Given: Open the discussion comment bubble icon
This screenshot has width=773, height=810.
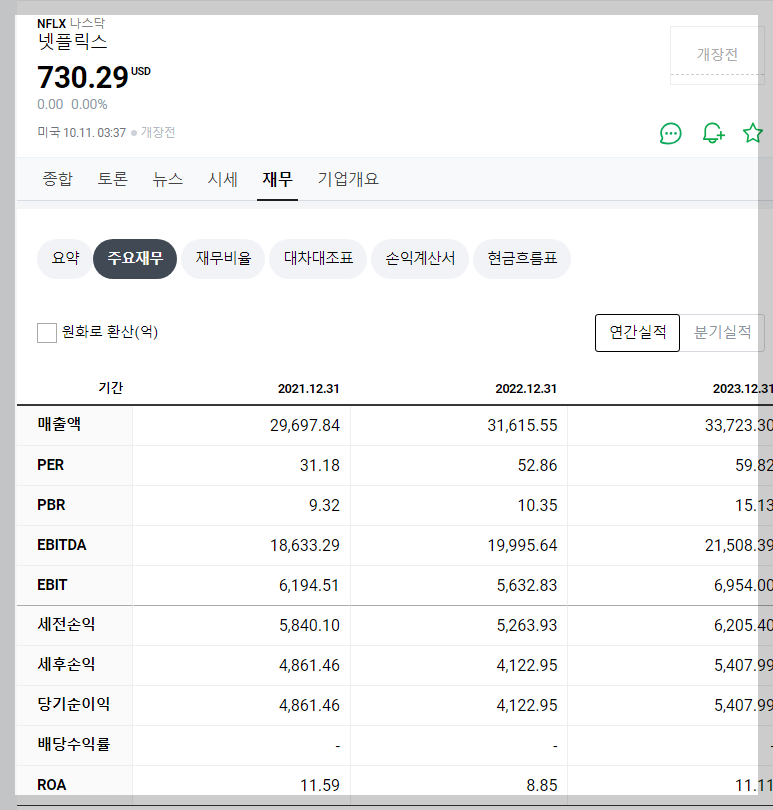Looking at the screenshot, I should pos(671,132).
